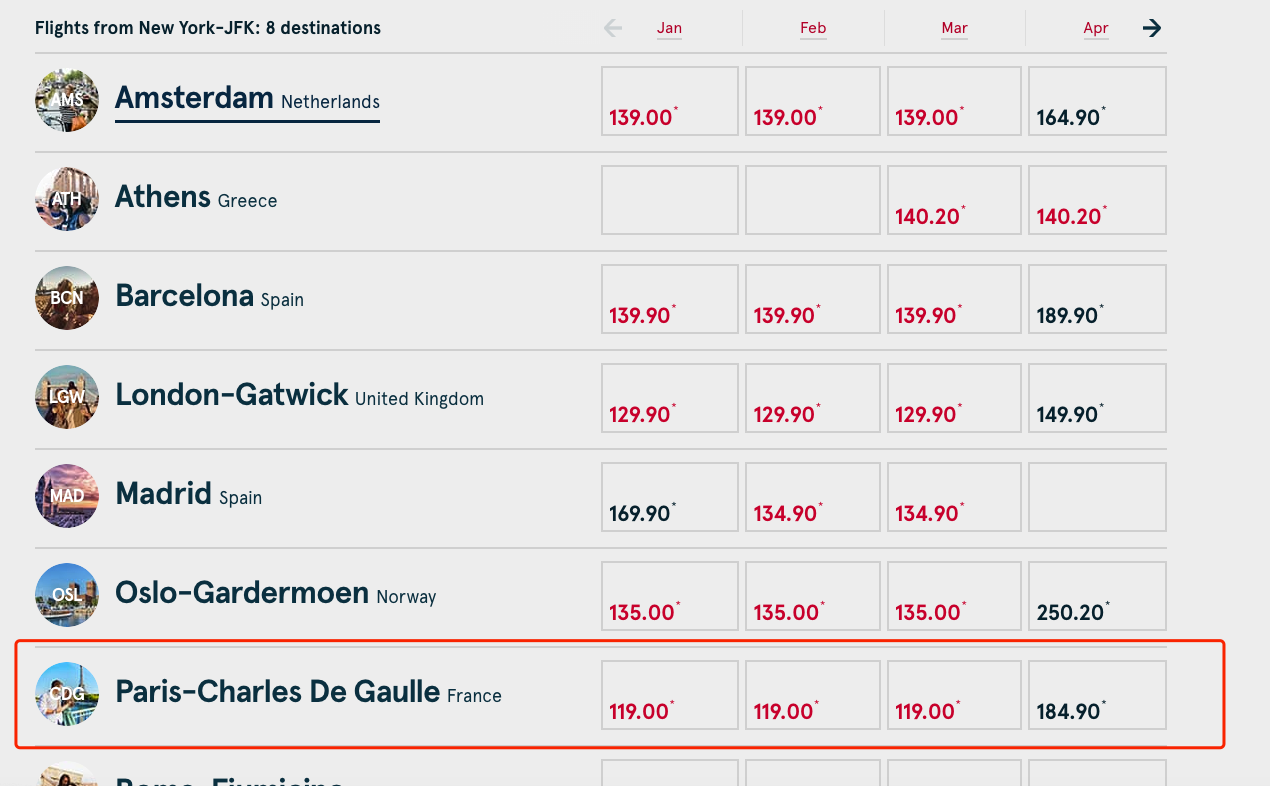Open the Paris-Charles De Gaulle destination link

pyautogui.click(x=308, y=692)
